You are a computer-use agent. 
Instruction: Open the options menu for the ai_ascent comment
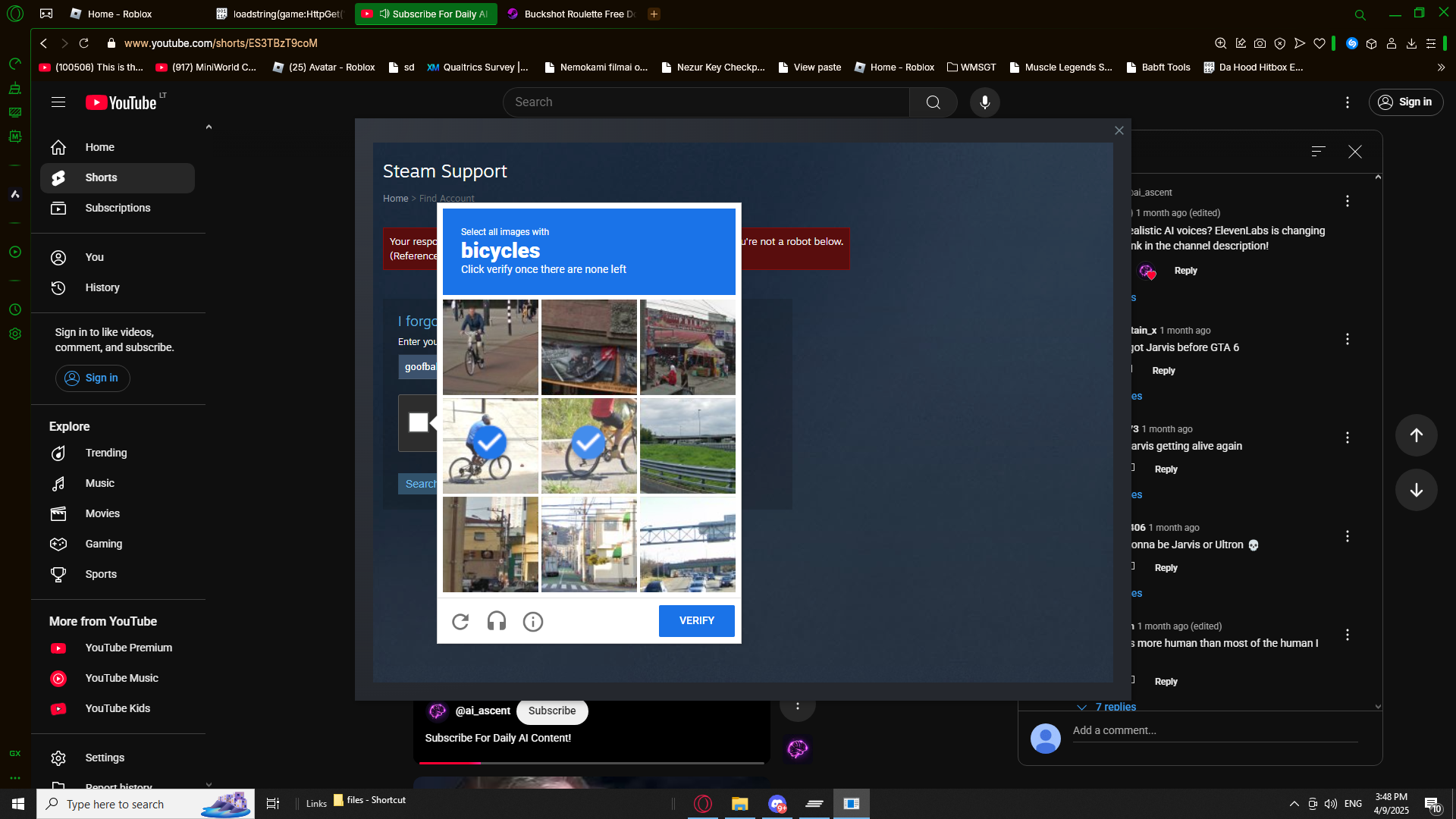click(x=1347, y=201)
